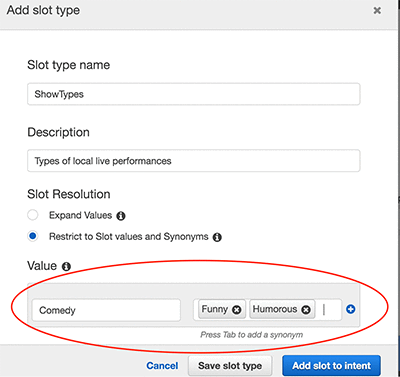Click the Slot Resolution heading
The height and width of the screenshot is (377, 400).
click(x=69, y=194)
